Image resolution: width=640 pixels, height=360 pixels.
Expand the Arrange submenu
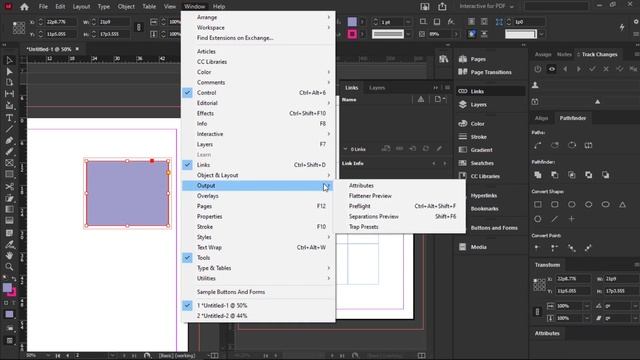point(258,17)
